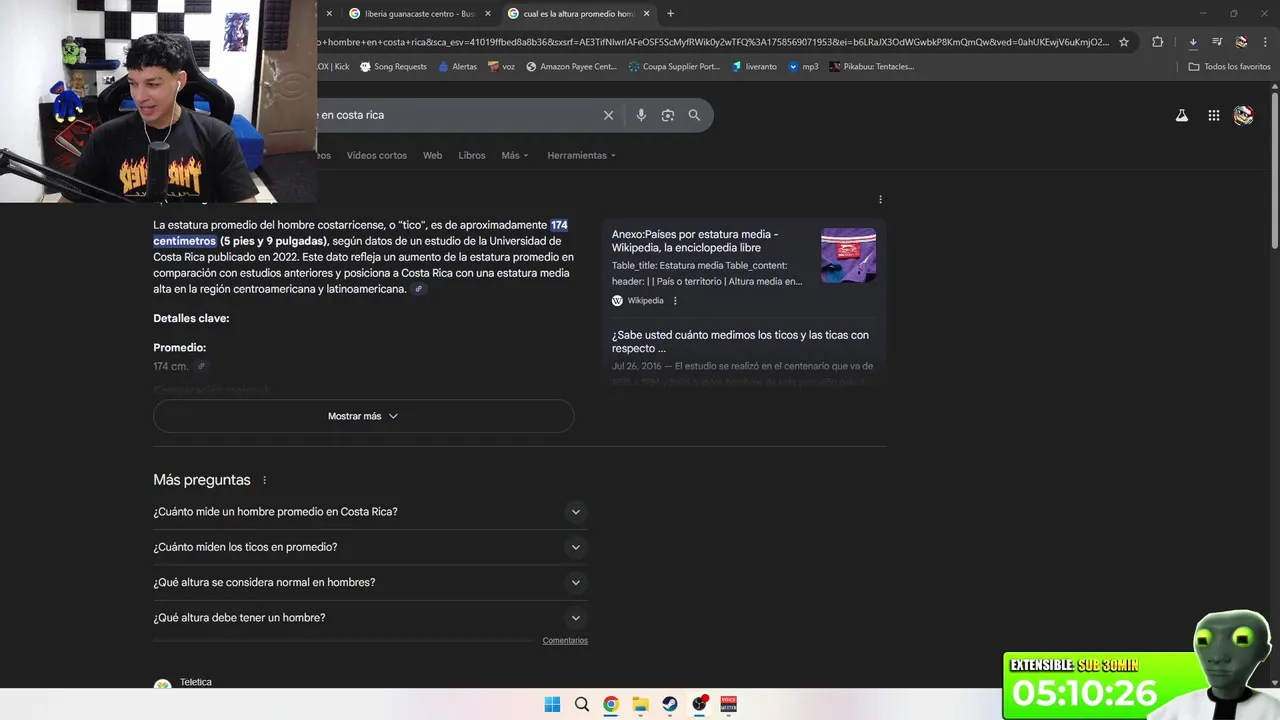Open the Más search filter dropdown

515,156
